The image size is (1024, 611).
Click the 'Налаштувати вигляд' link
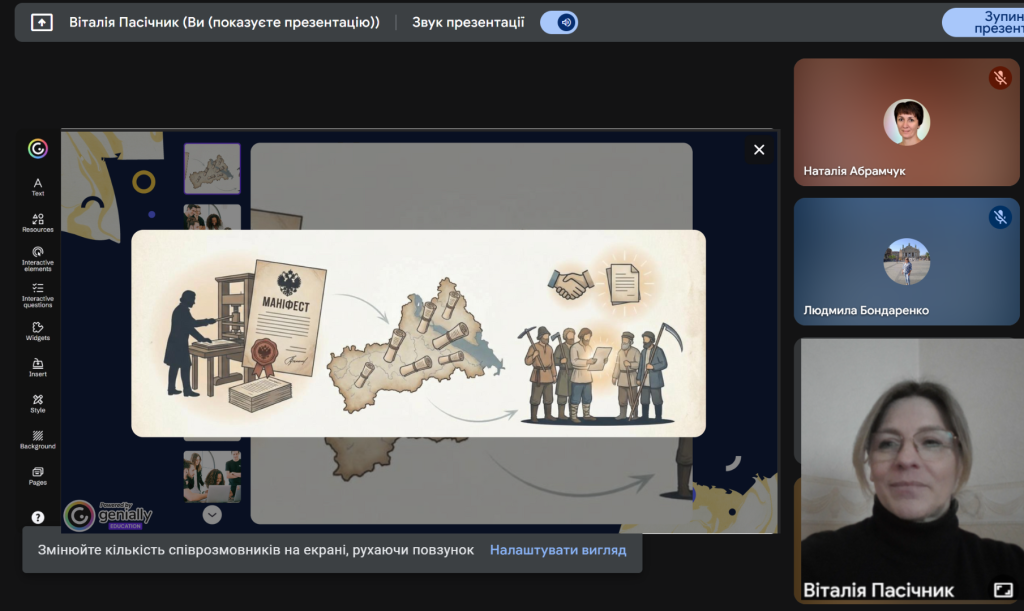click(x=558, y=550)
